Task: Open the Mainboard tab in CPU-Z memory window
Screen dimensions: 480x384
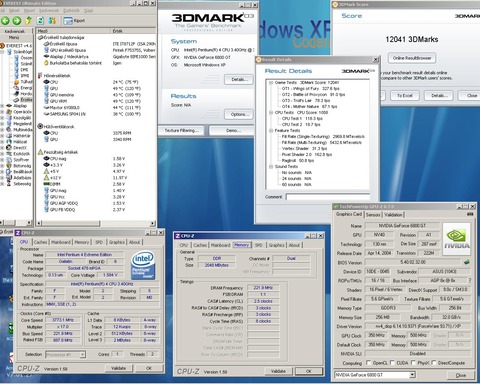Action: pyautogui.click(x=220, y=245)
